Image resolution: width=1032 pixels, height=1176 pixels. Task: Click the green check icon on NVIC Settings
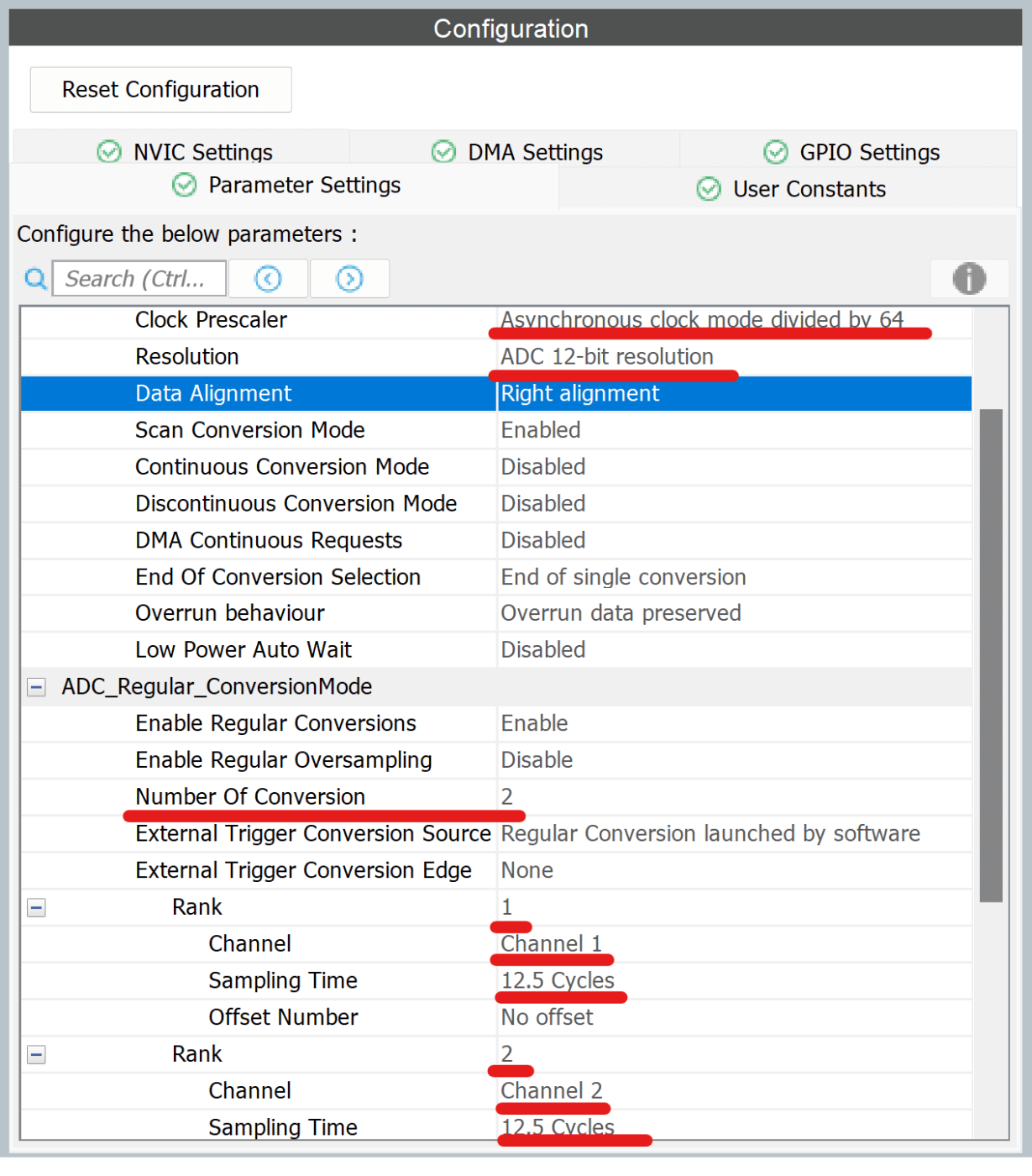pos(108,151)
